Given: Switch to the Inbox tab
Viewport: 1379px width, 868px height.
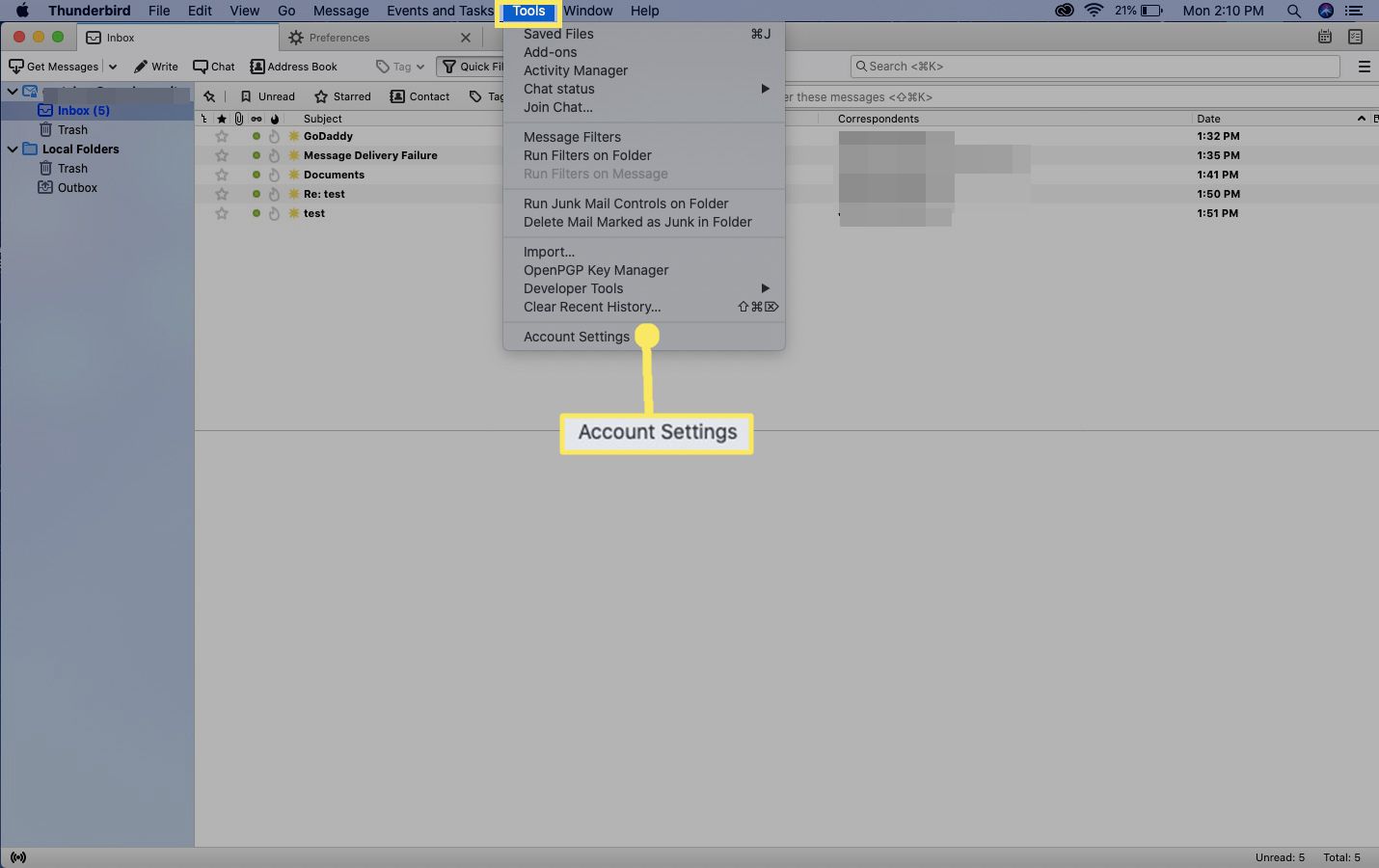Looking at the screenshot, I should click(176, 38).
